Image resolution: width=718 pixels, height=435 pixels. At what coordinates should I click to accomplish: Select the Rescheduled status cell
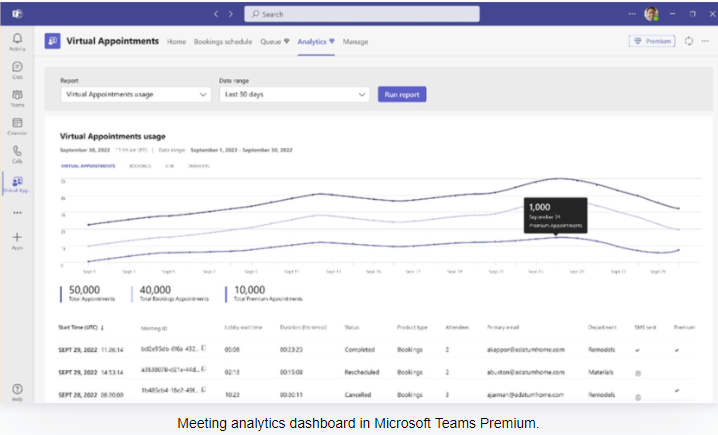click(362, 372)
